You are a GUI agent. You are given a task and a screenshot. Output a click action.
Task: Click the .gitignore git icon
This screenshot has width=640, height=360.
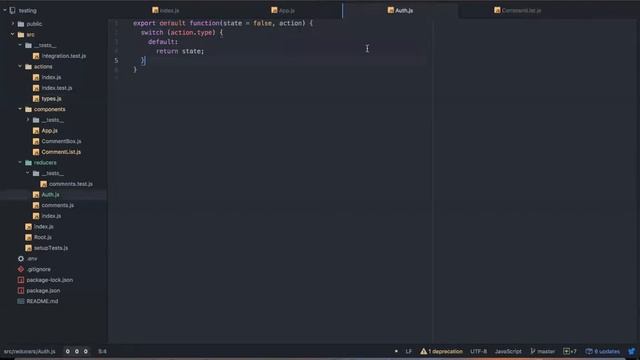(21, 269)
